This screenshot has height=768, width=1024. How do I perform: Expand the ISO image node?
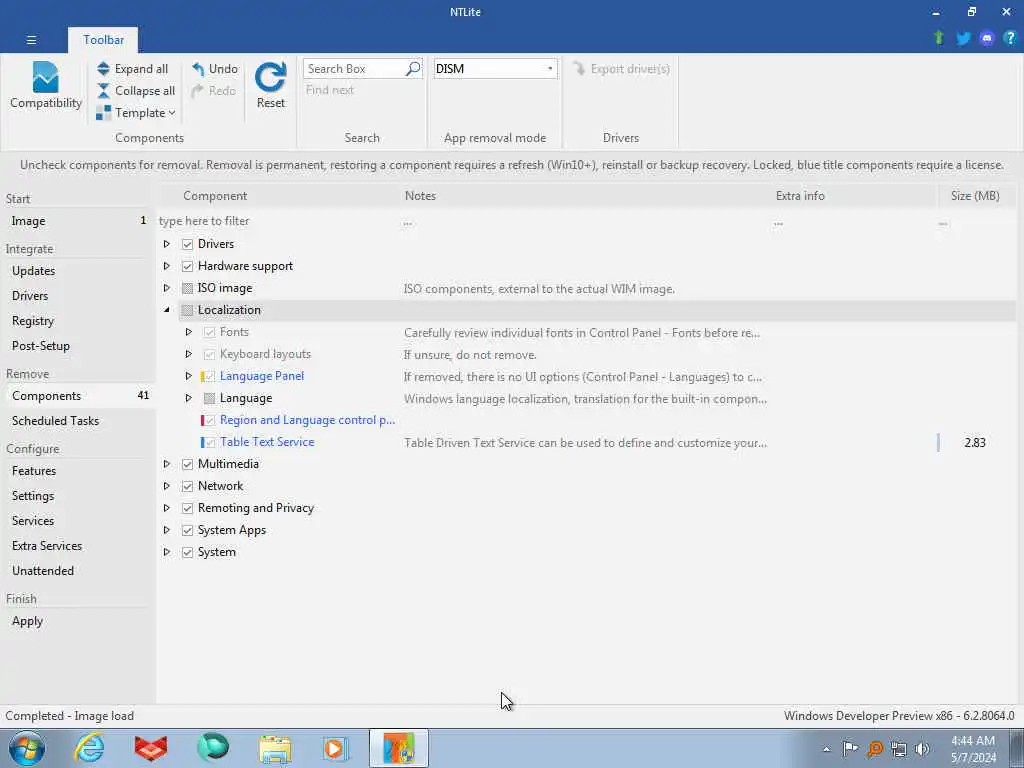tap(167, 288)
